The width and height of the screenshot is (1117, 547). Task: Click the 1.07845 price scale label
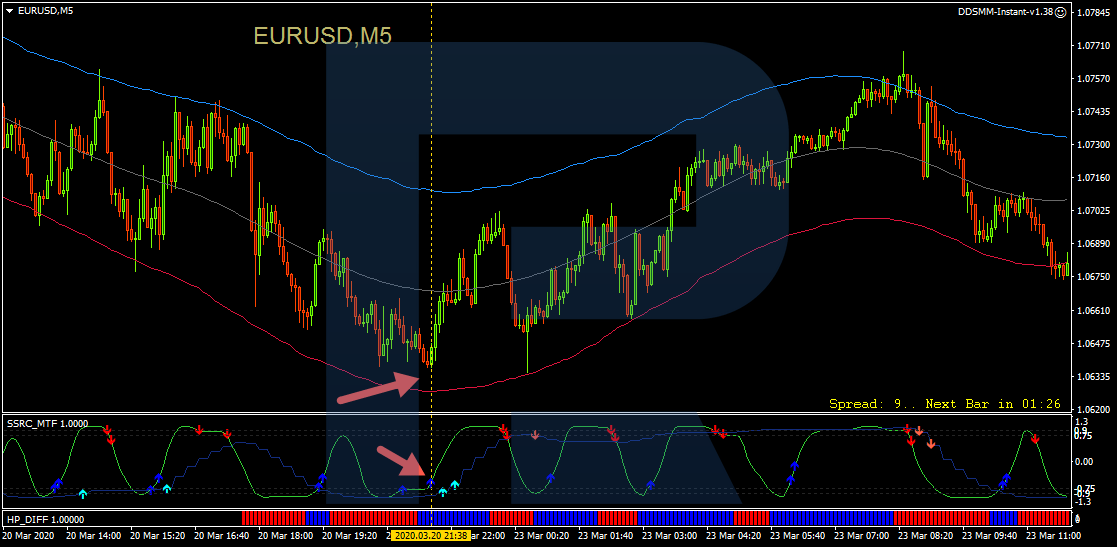(x=1094, y=13)
